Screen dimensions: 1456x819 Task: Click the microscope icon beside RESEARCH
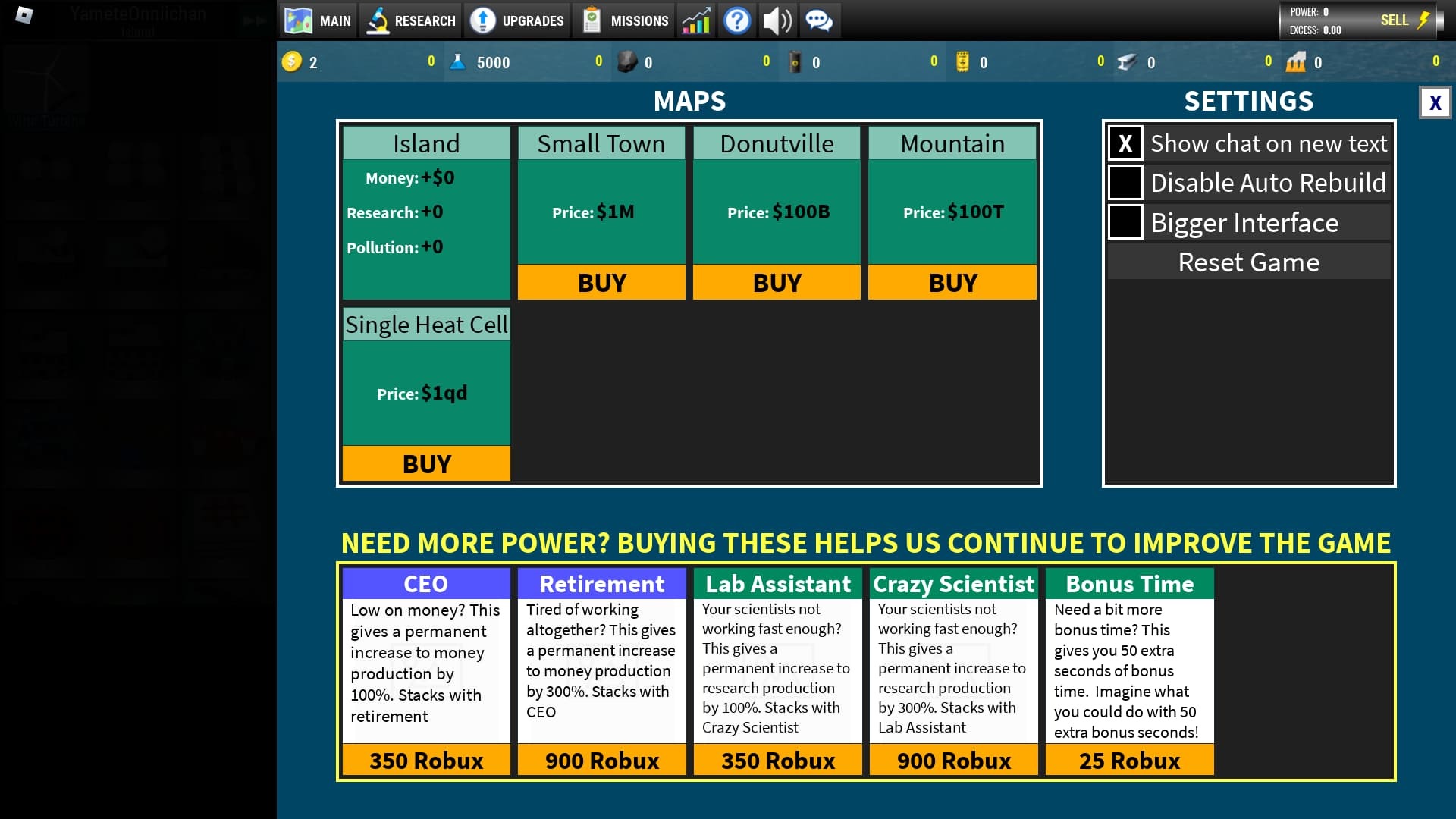377,20
